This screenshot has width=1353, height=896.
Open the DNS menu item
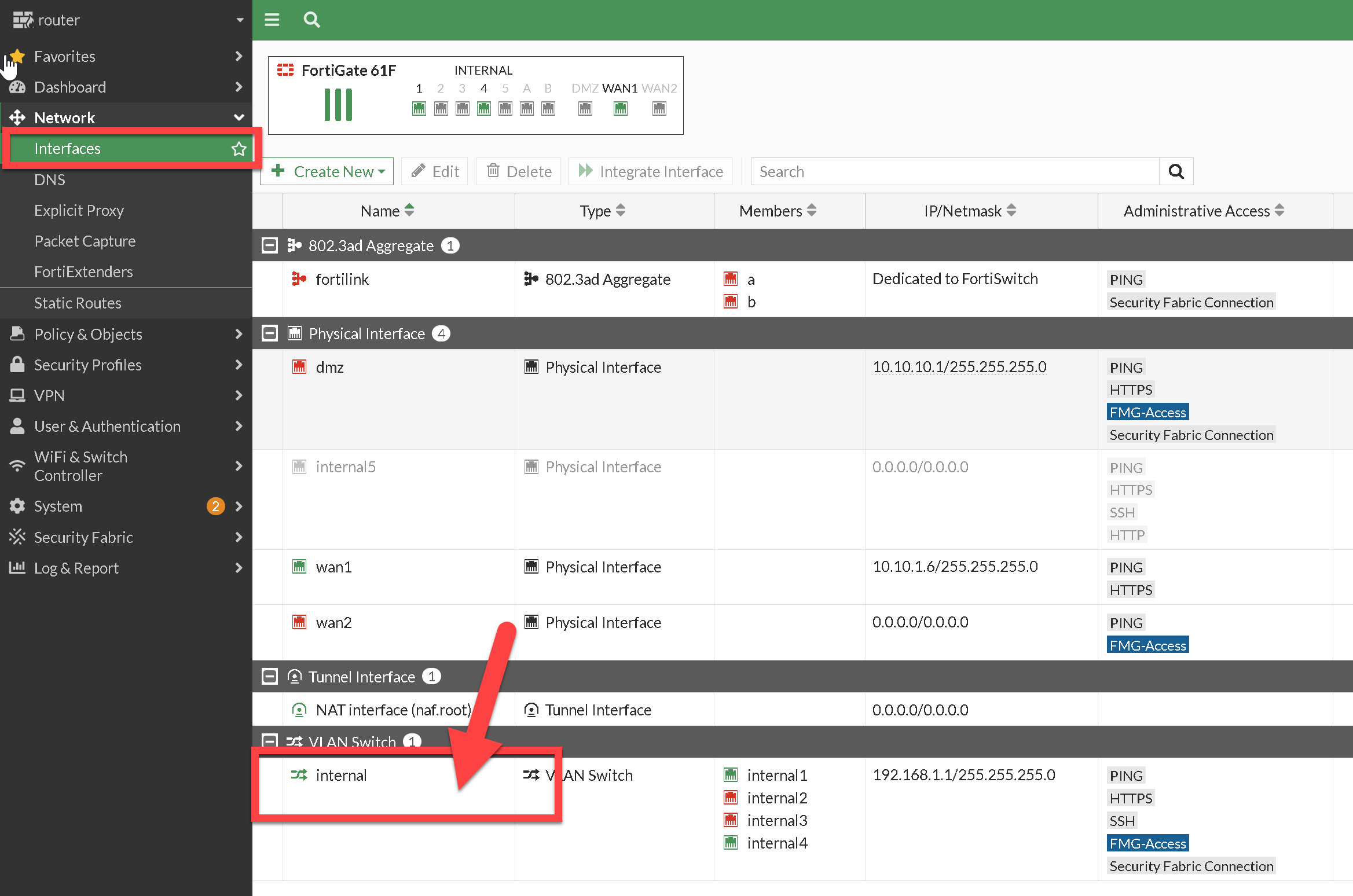click(x=50, y=179)
